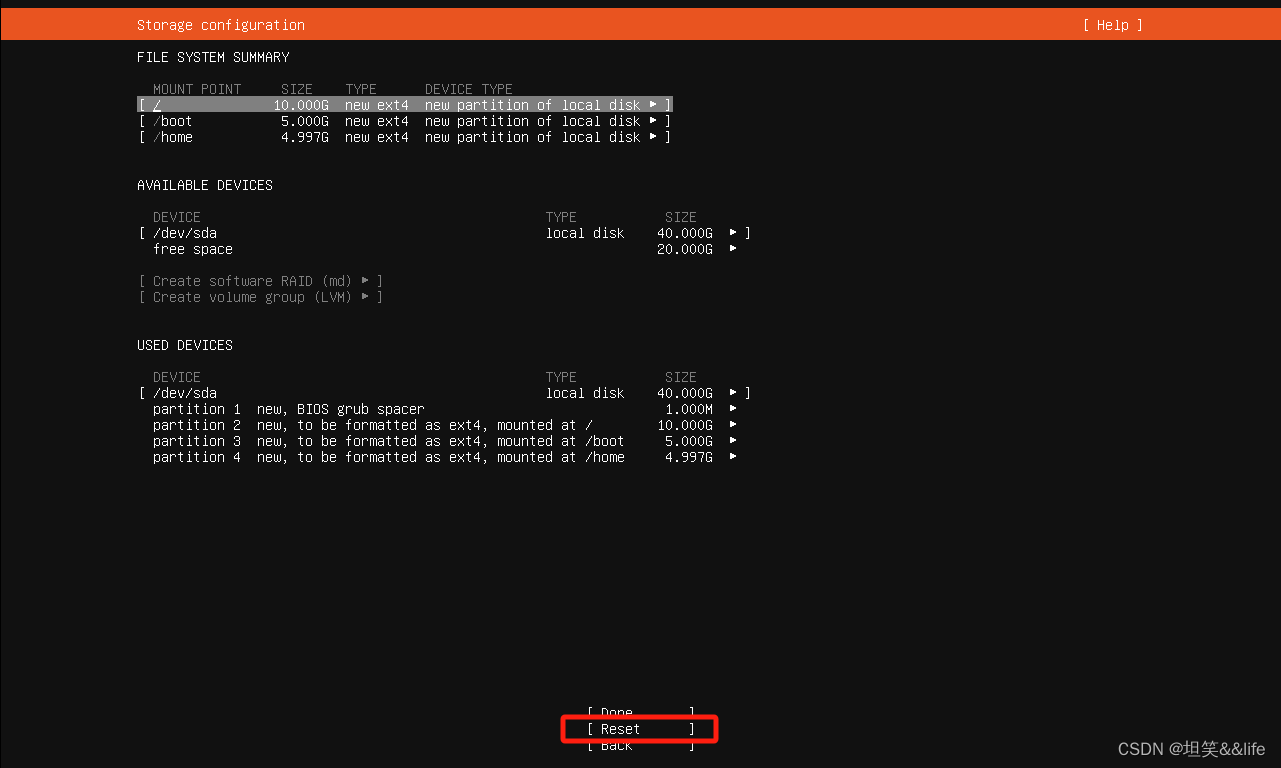
Task: Click the Reset button
Action: (640, 729)
